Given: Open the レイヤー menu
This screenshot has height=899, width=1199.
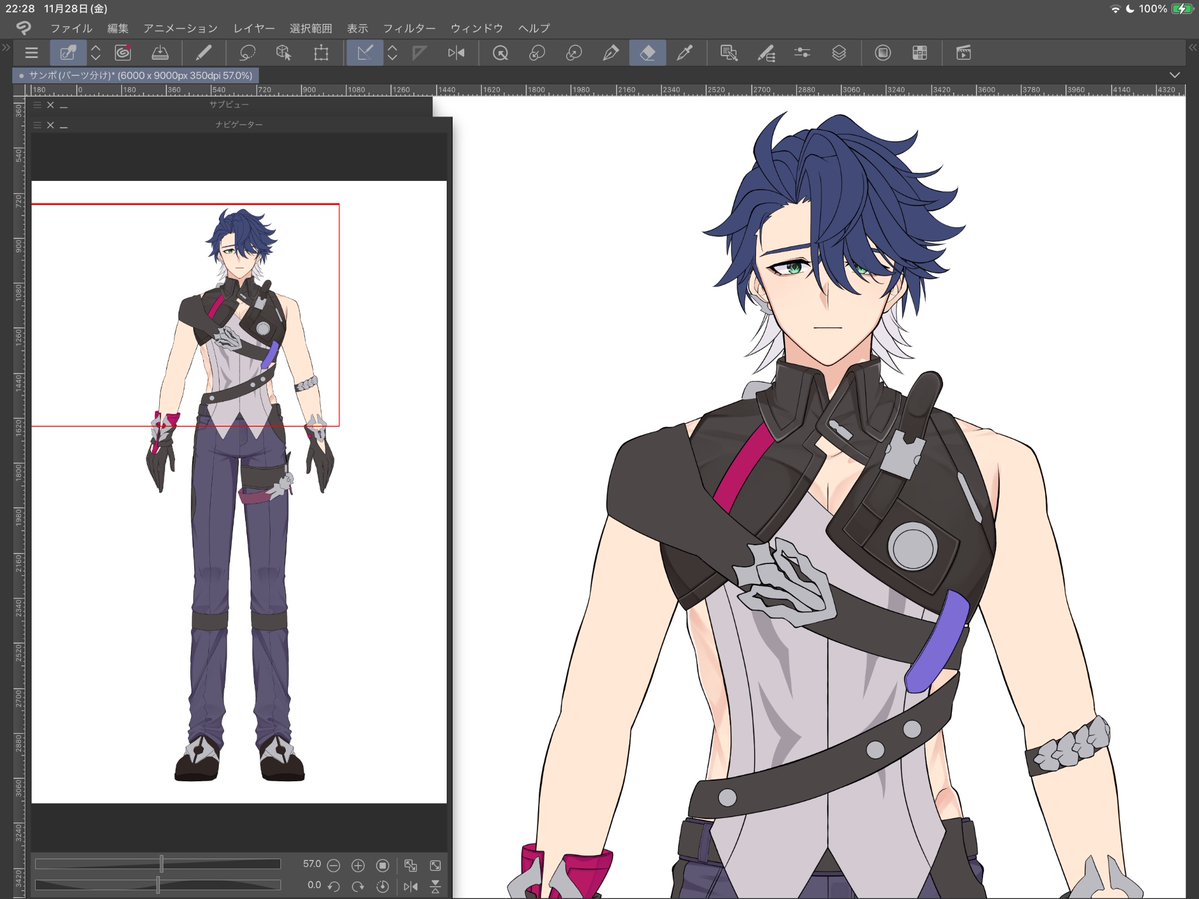Looking at the screenshot, I should (254, 28).
